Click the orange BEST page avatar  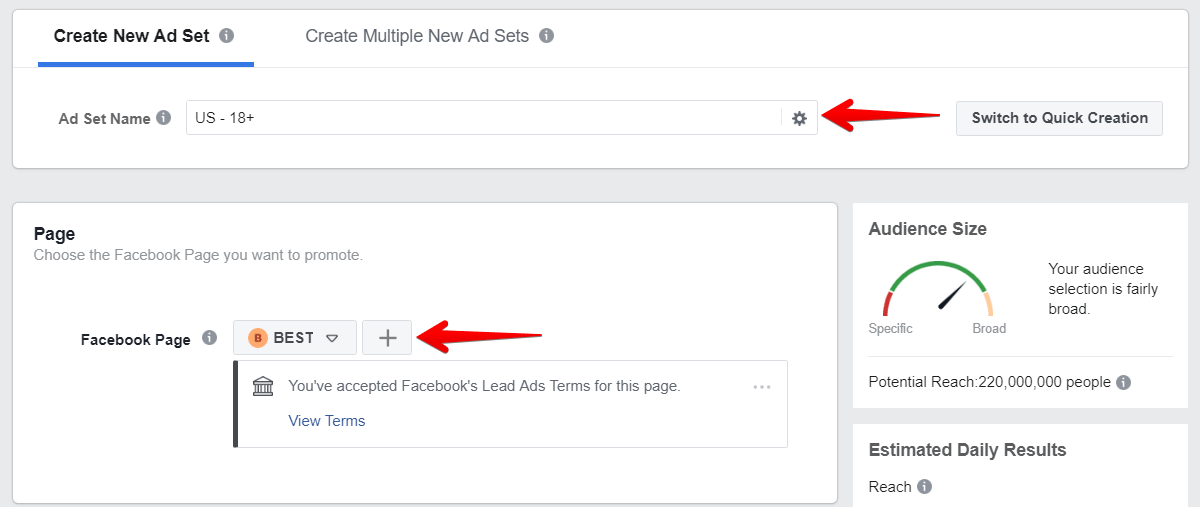[258, 338]
